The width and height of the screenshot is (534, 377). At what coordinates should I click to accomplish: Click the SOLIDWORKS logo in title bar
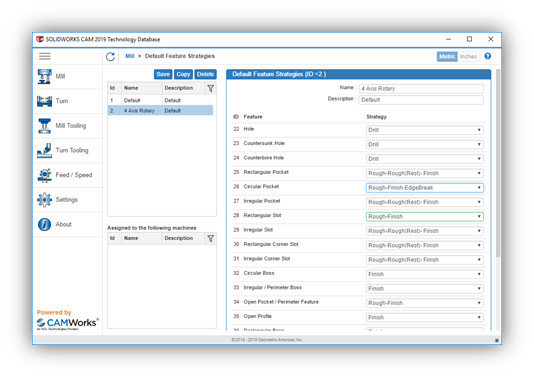(40, 39)
